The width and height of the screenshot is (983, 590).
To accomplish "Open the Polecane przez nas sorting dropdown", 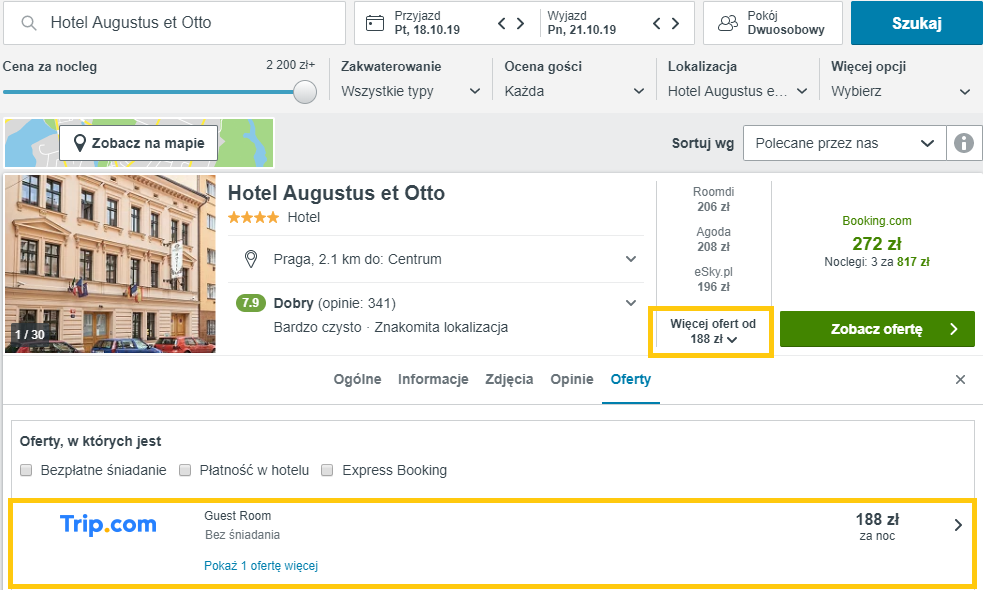I will tap(844, 143).
